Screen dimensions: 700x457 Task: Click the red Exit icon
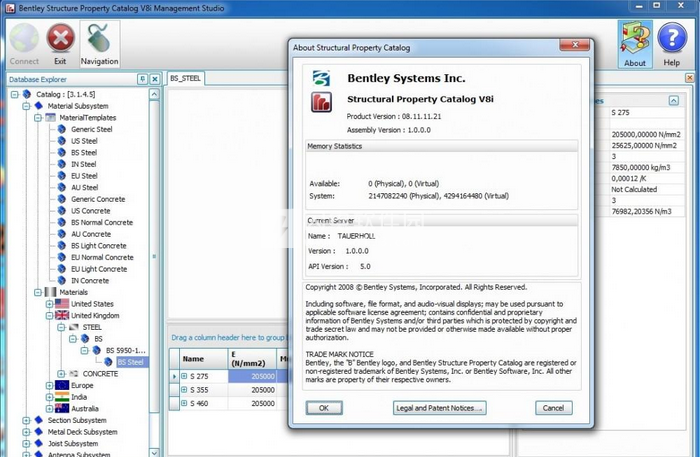point(60,38)
